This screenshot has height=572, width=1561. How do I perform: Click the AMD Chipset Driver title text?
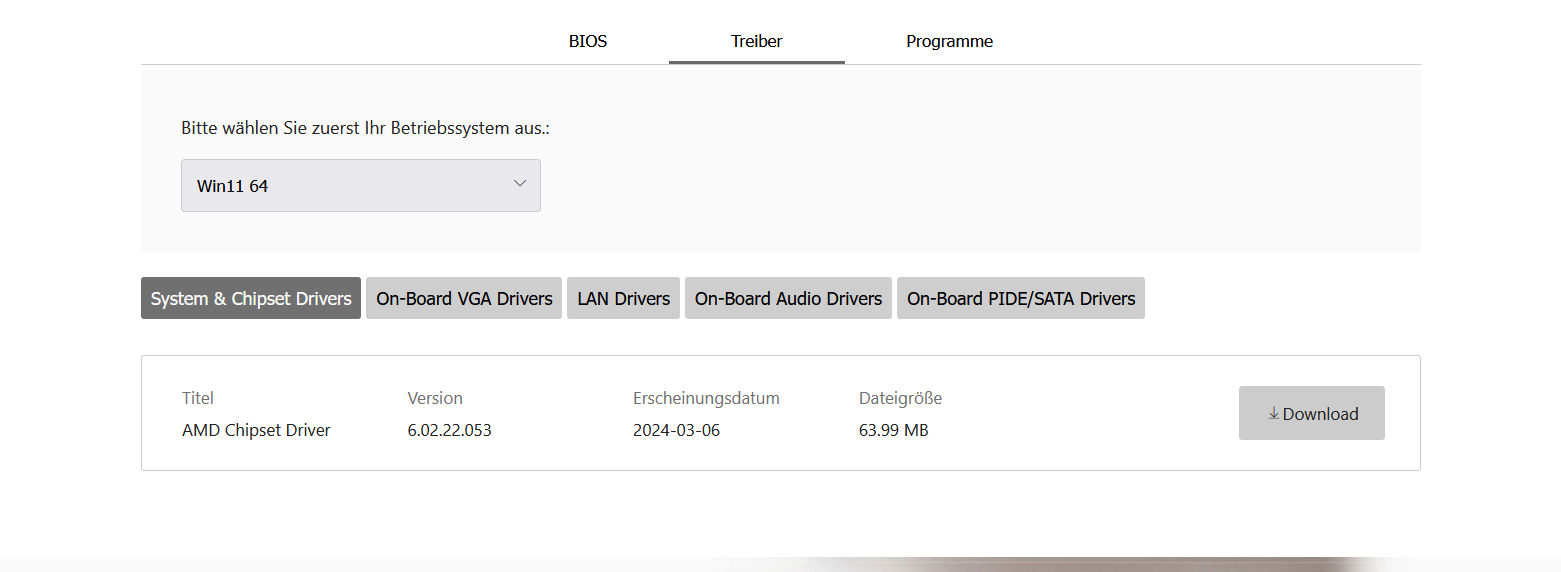(x=256, y=431)
